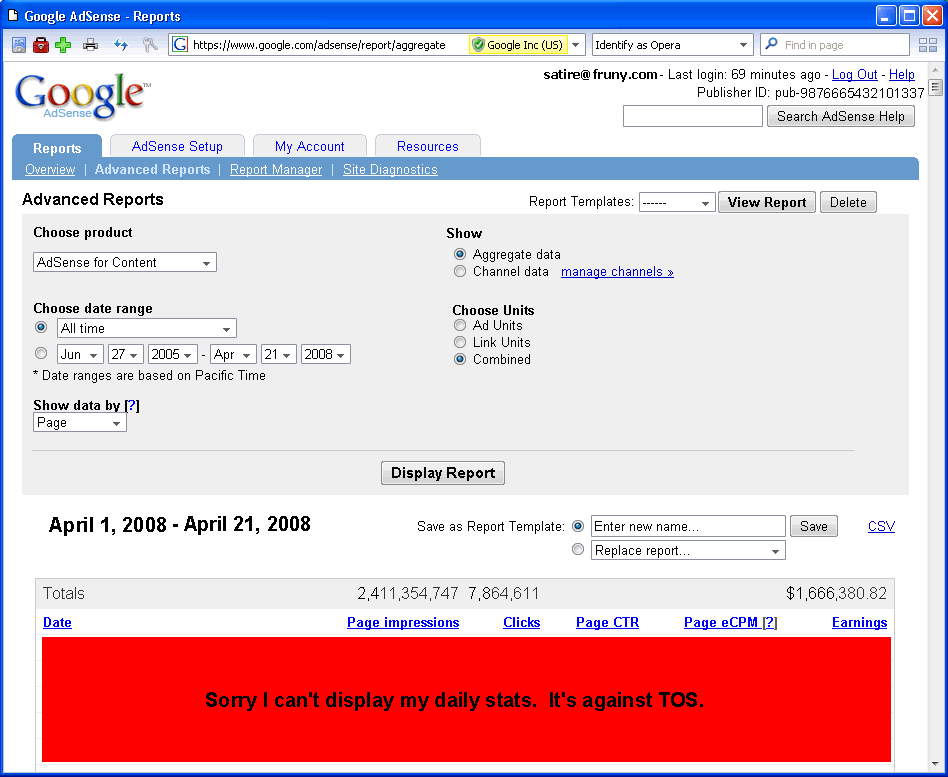Open the Report Manager sub-tab
Screen dimensions: 948x777
(276, 169)
